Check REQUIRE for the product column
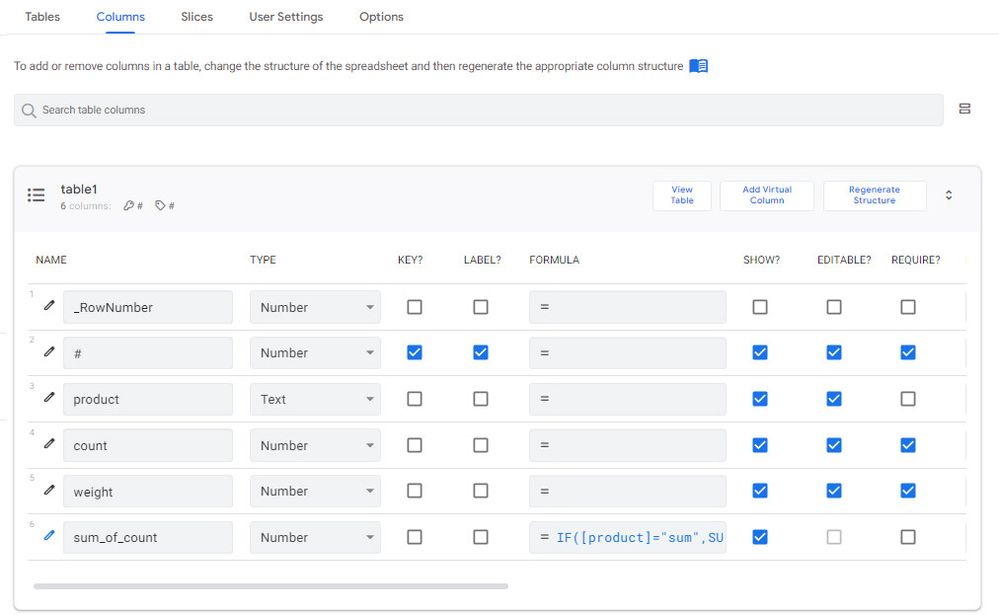 pyautogui.click(x=908, y=399)
